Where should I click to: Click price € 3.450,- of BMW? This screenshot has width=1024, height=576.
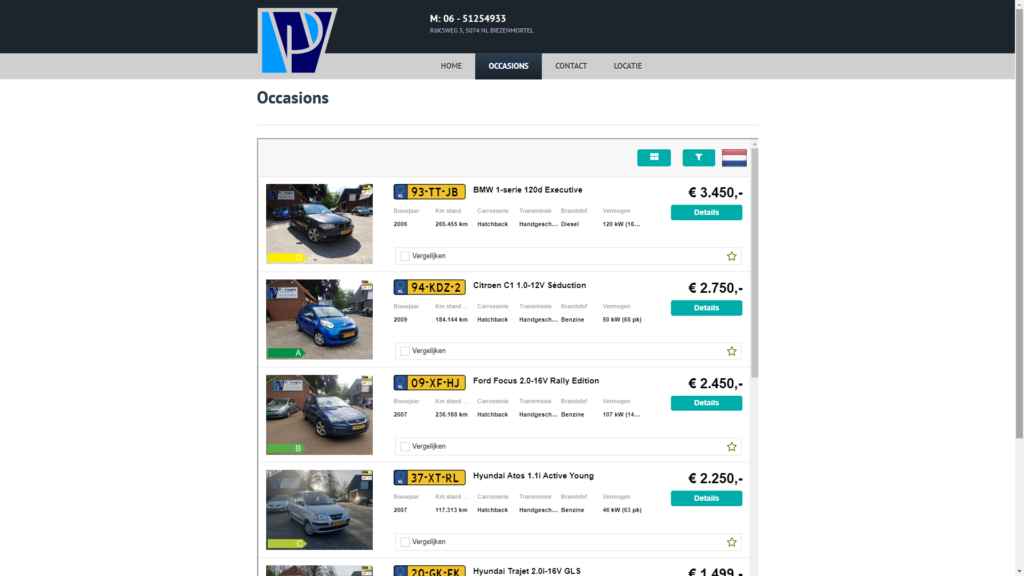point(715,193)
